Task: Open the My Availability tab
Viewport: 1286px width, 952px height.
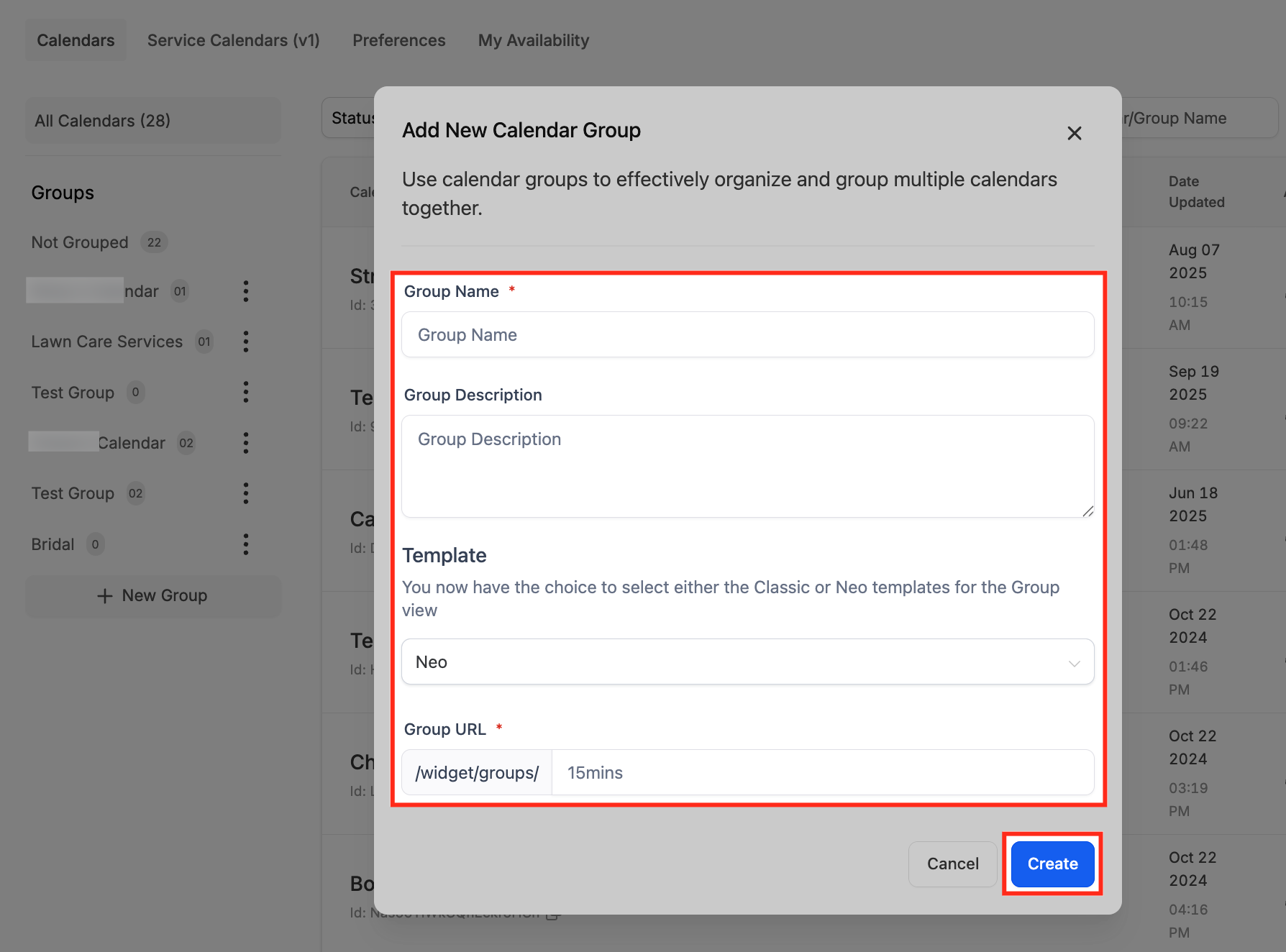Action: click(x=534, y=40)
